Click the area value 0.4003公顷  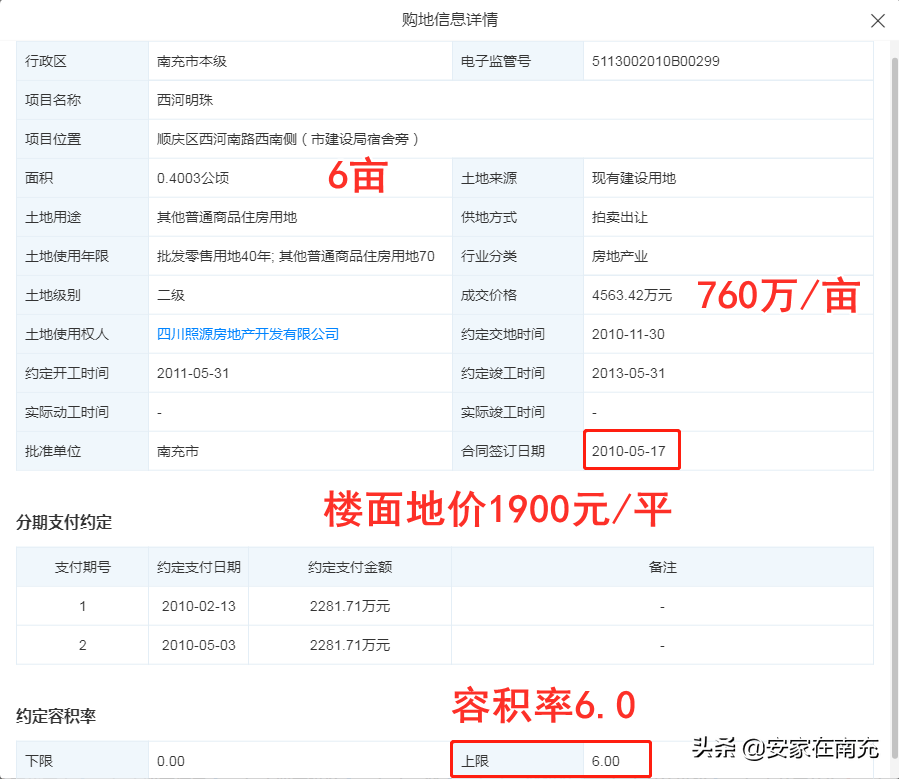193,178
